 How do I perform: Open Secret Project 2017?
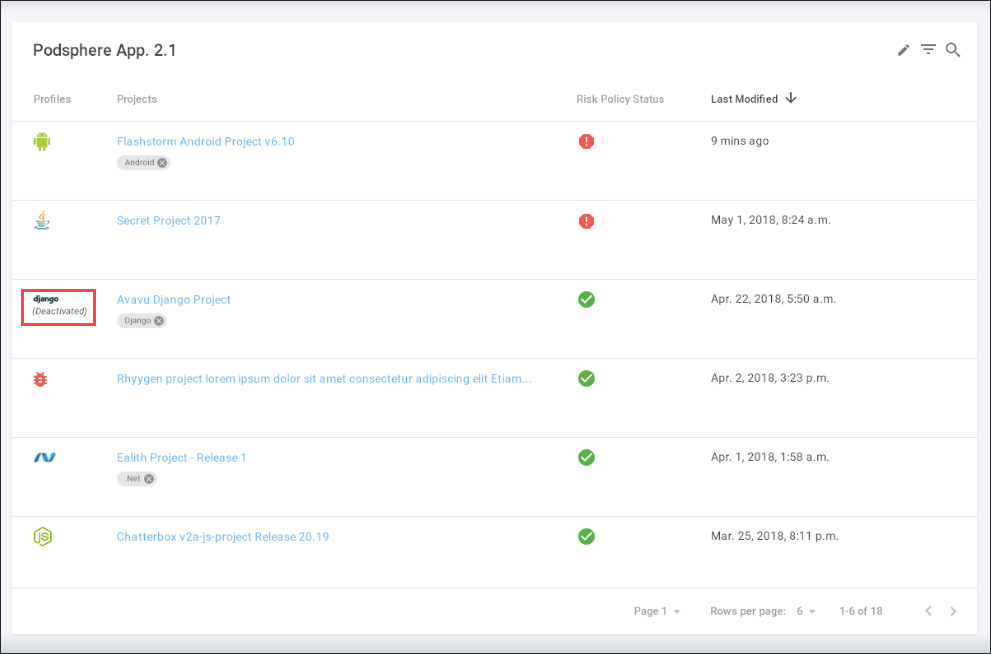click(x=168, y=220)
